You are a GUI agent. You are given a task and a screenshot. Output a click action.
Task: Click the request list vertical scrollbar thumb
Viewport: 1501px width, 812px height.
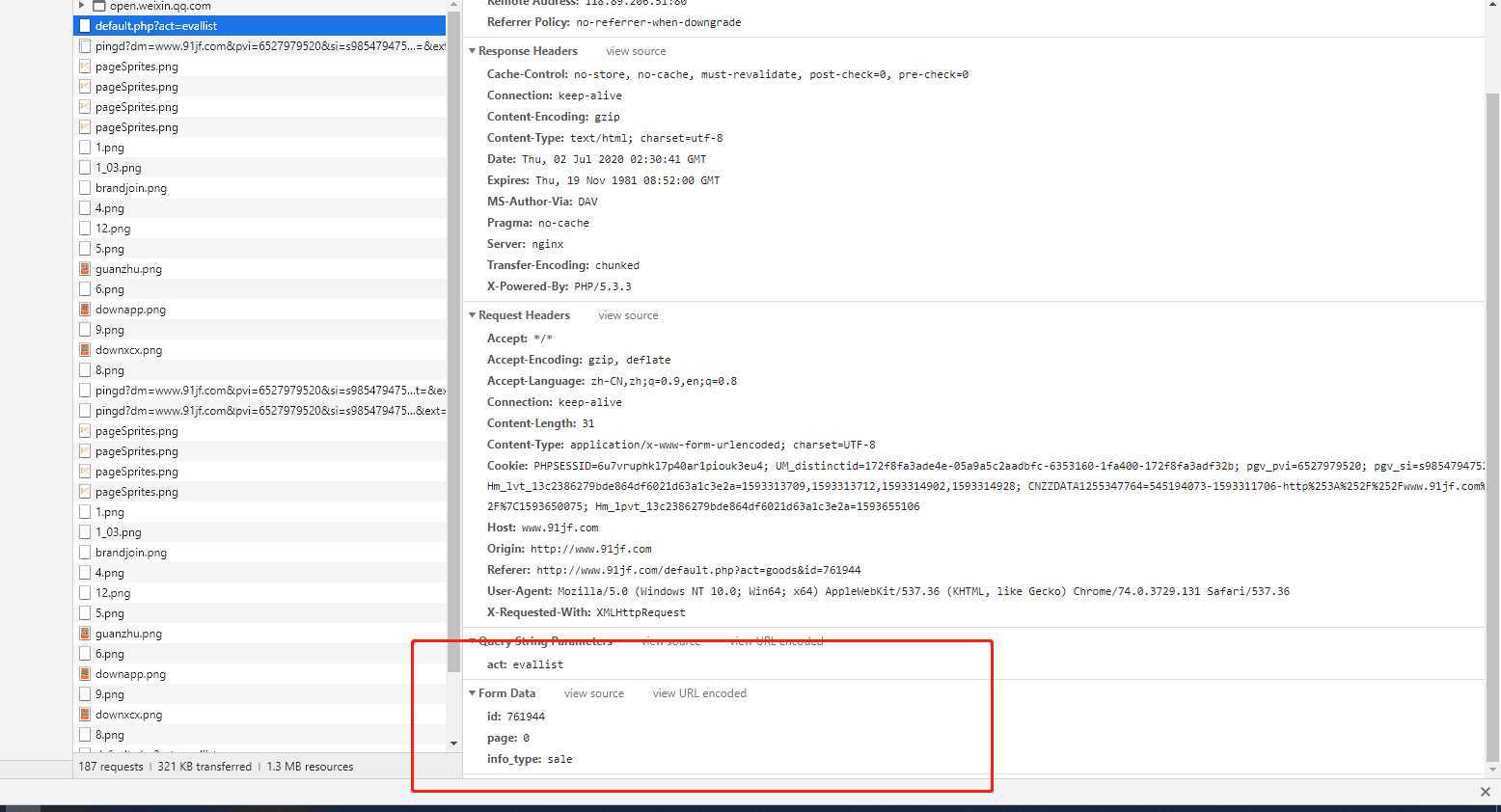pyautogui.click(x=453, y=342)
